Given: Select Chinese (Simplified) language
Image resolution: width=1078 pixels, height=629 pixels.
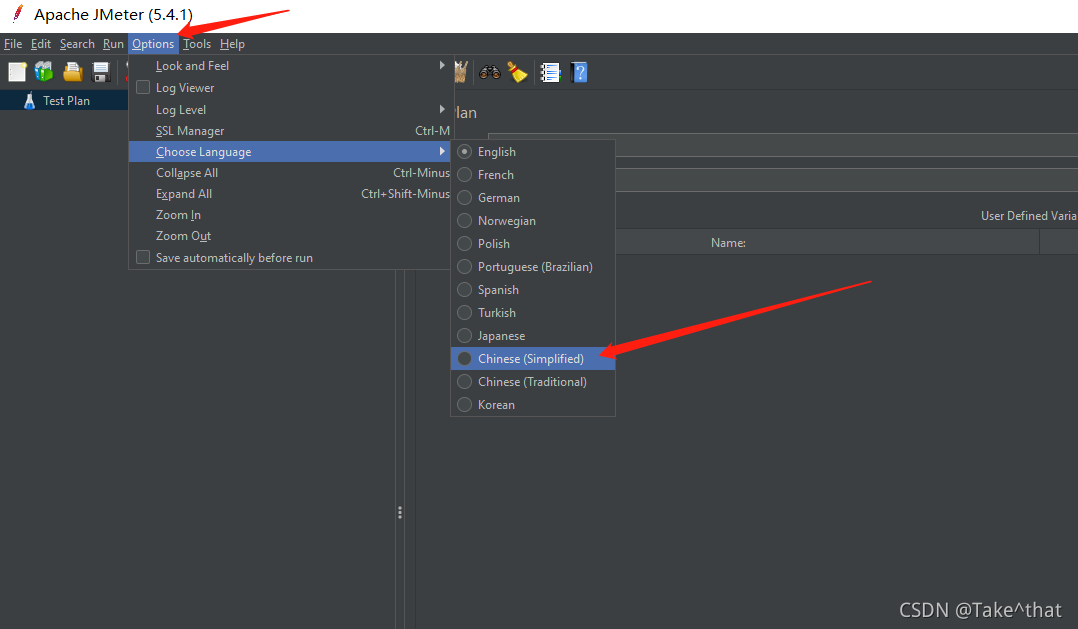Looking at the screenshot, I should point(533,359).
